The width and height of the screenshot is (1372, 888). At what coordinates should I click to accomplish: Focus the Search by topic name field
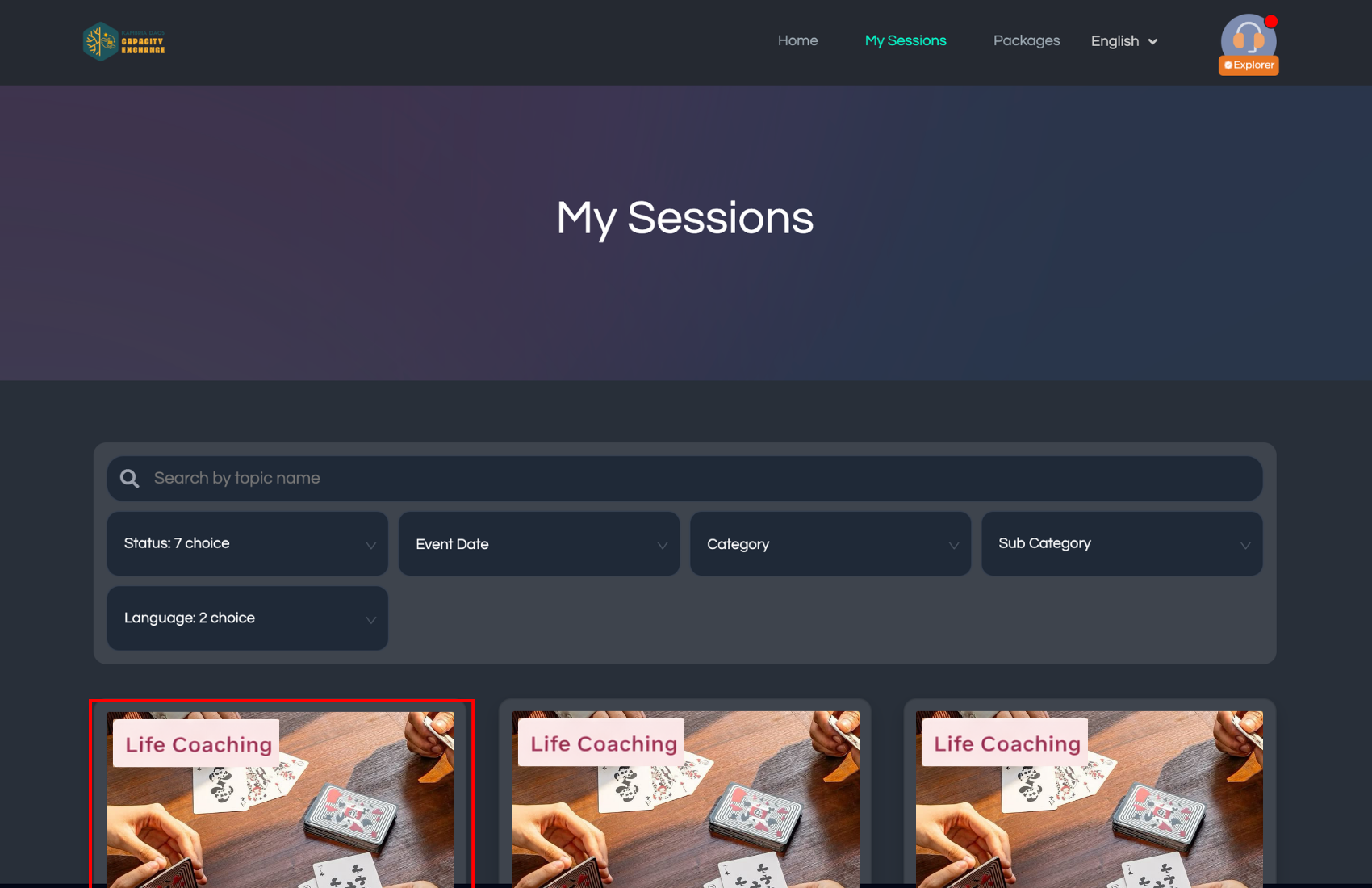coord(685,479)
